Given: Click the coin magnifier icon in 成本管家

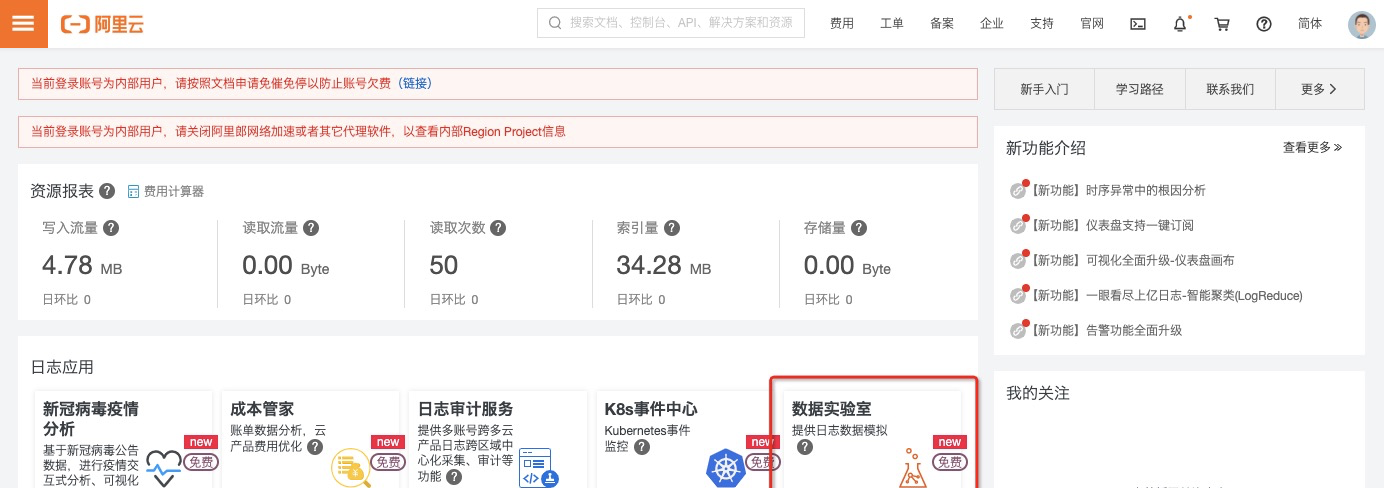Looking at the screenshot, I should coord(352,468).
